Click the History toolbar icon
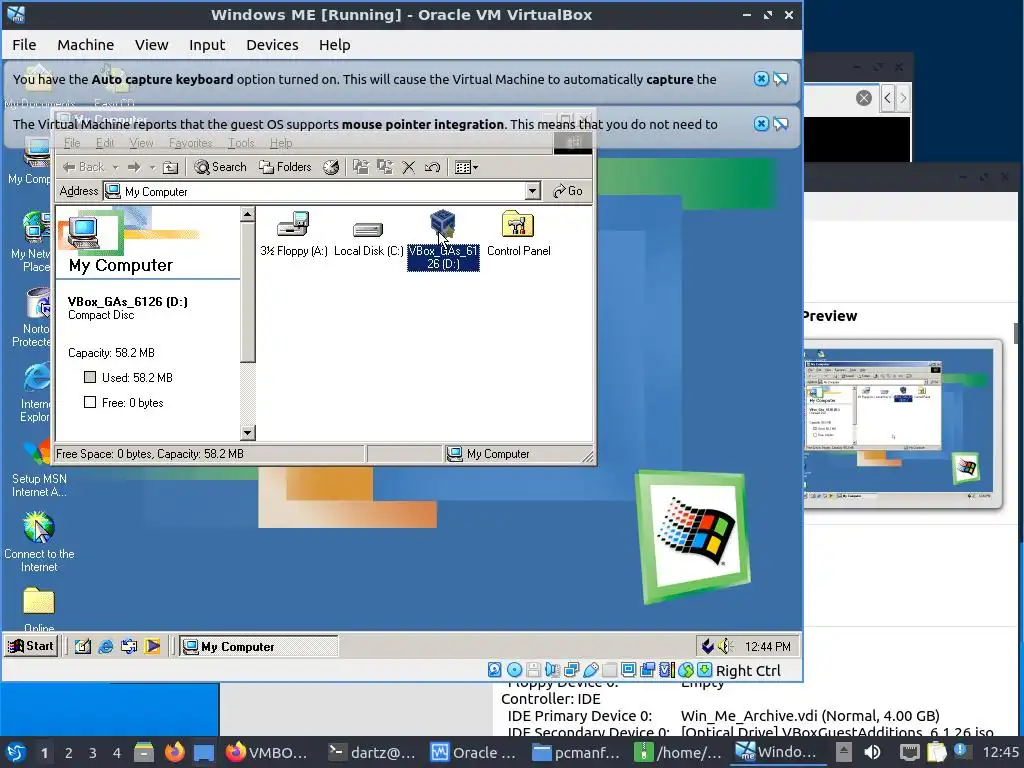Viewport: 1024px width, 768px height. pyautogui.click(x=332, y=167)
